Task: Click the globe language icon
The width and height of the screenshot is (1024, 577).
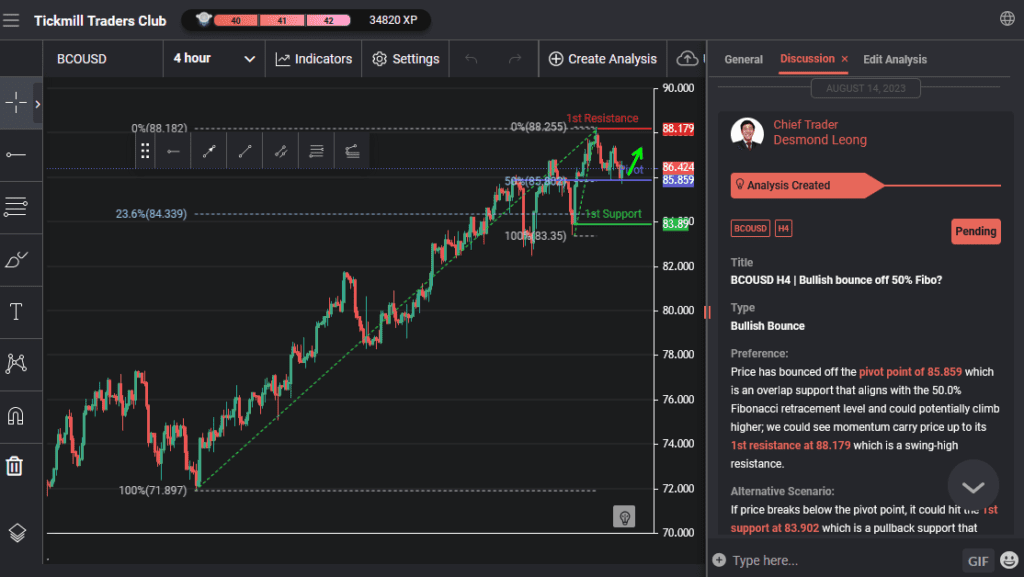Action: point(1008,19)
